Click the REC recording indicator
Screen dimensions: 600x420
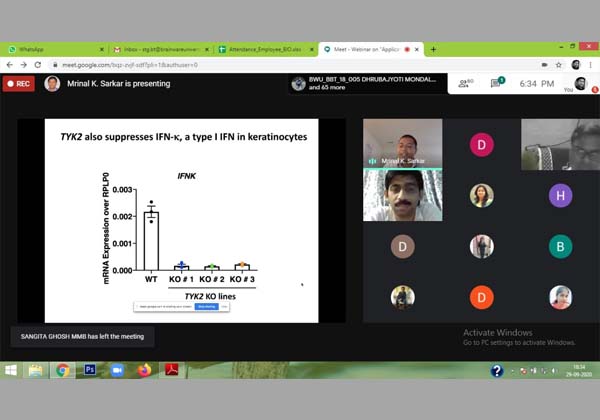tap(18, 84)
